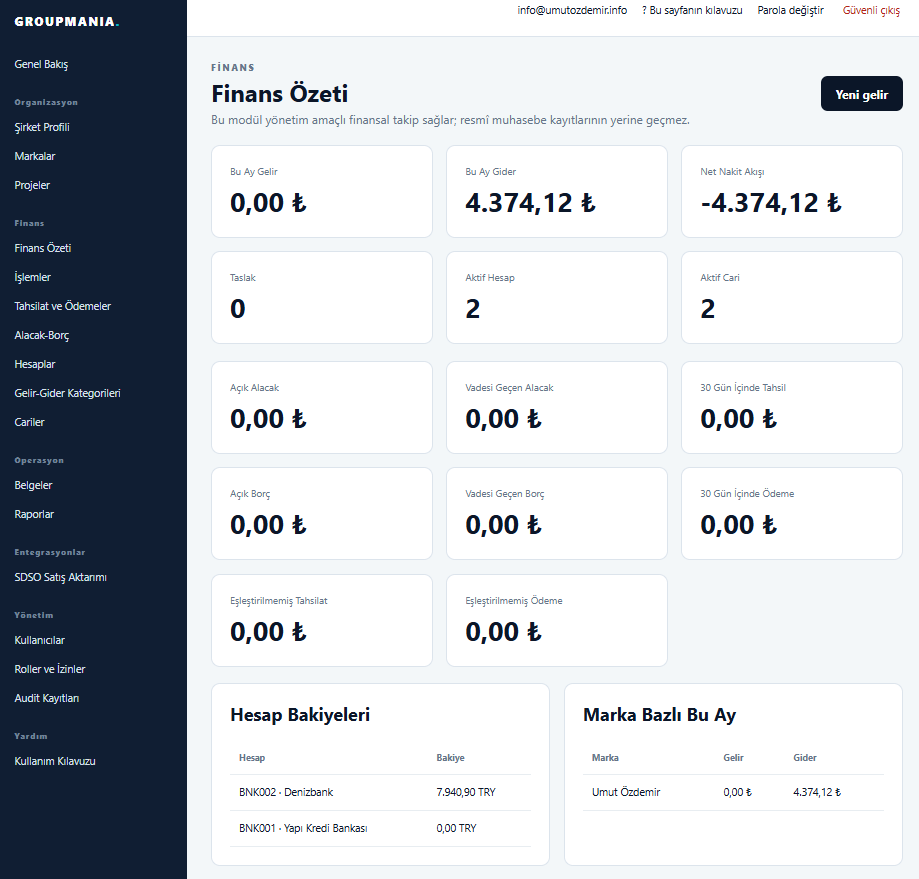Open Şirket Profili page

click(x=42, y=127)
